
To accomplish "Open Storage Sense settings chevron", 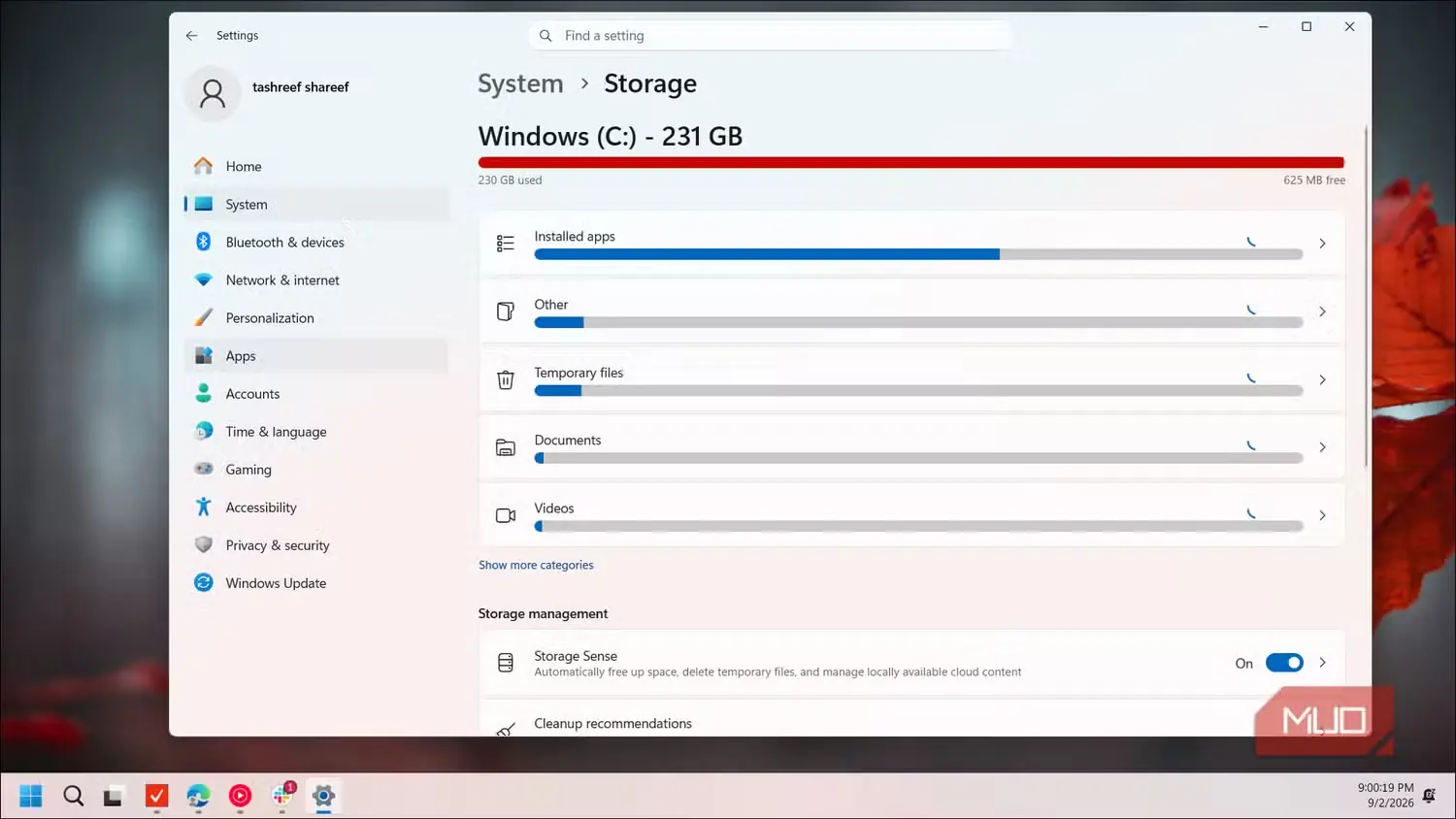I will [x=1322, y=663].
